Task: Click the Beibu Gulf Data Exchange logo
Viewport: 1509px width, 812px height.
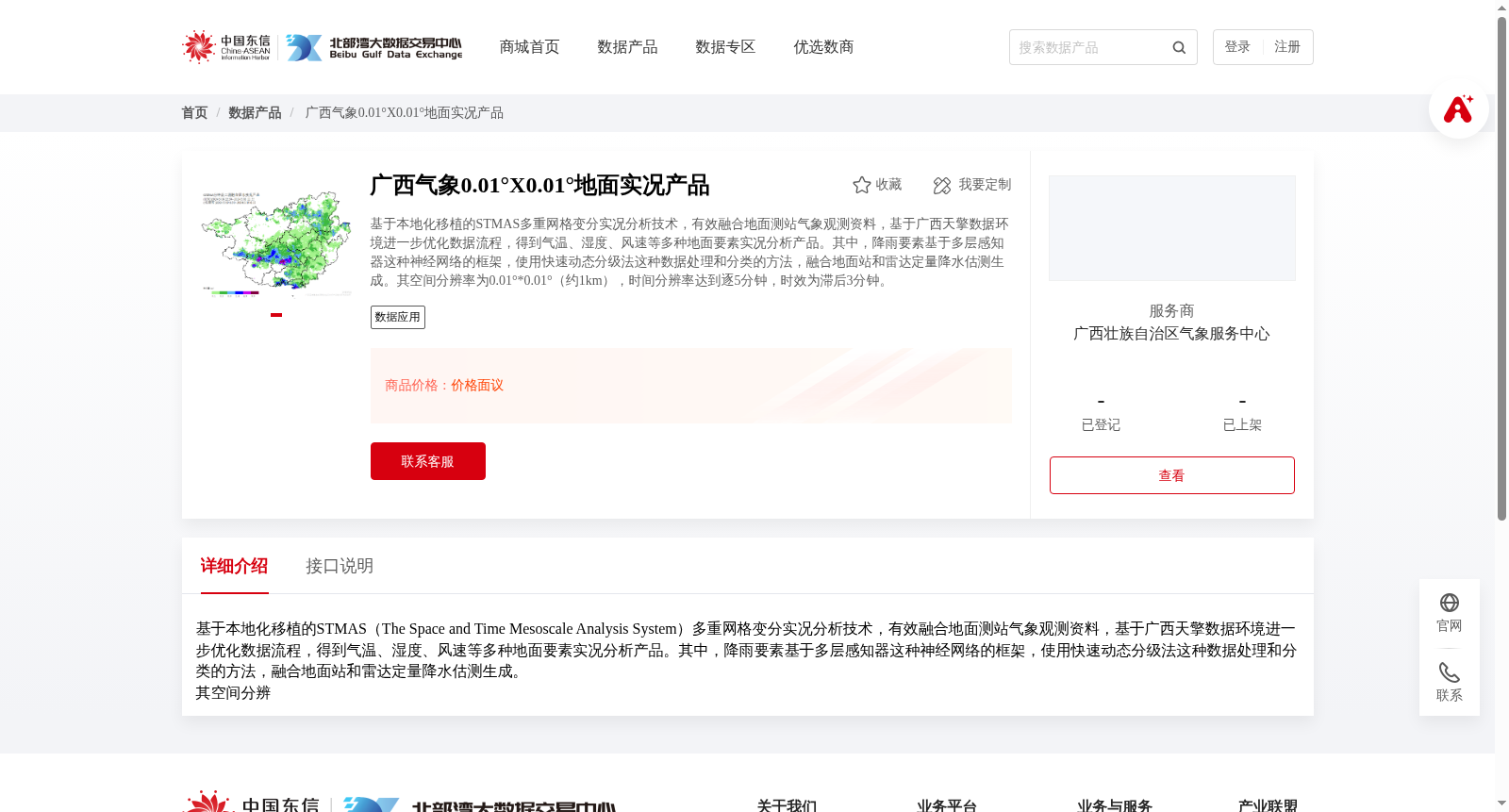Action: [374, 47]
